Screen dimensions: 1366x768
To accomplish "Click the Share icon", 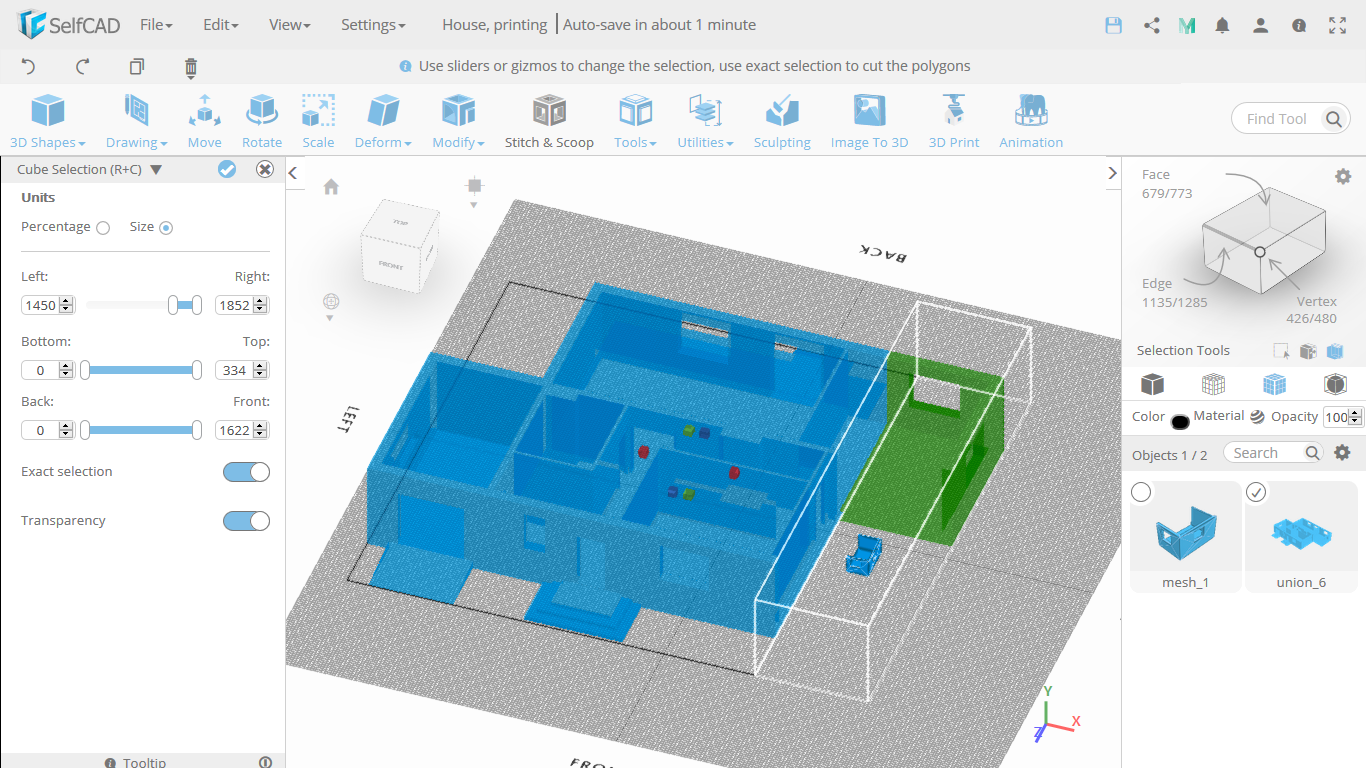I will 1152,26.
